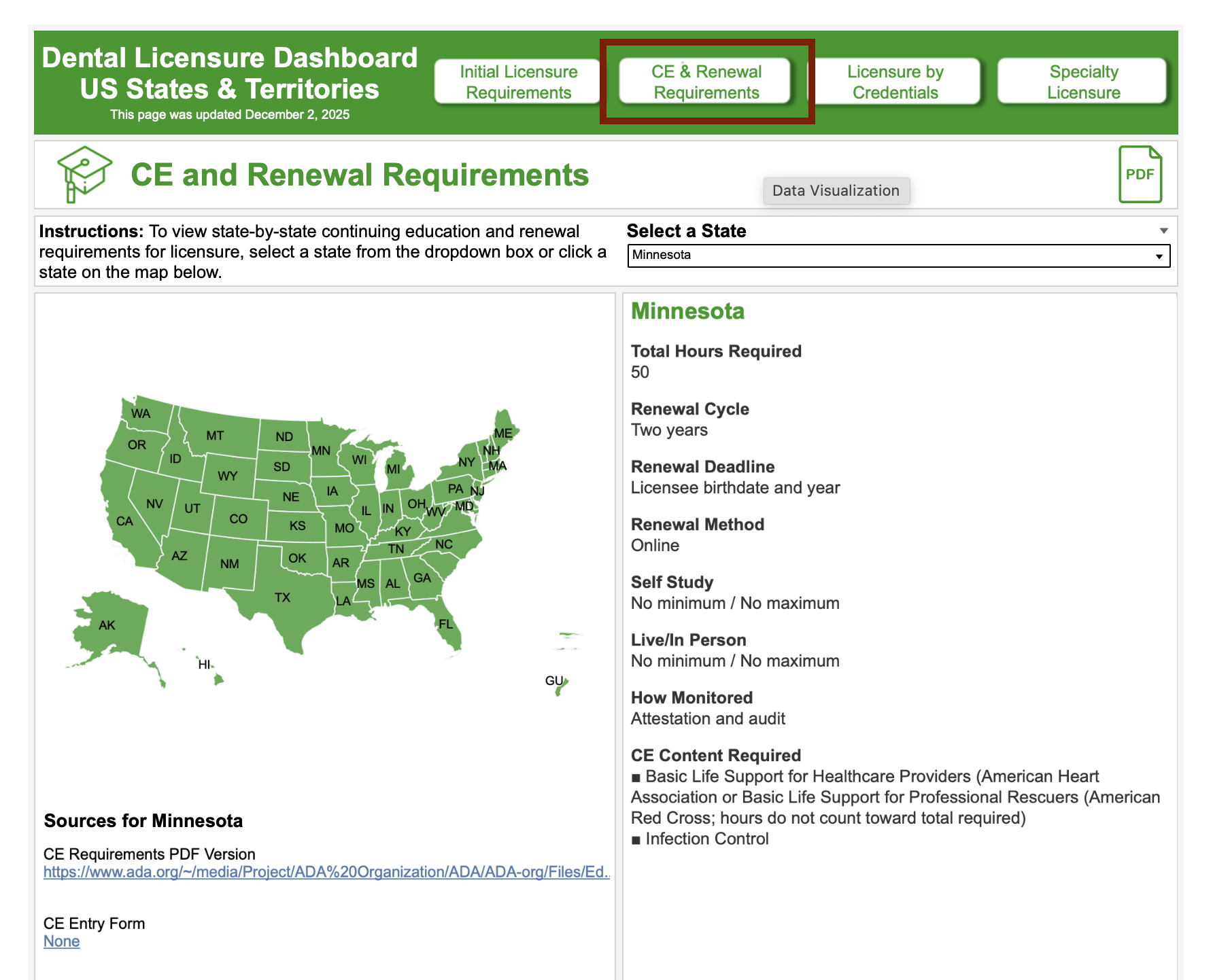Choose Georgia (GA) on the map
Screen dimensions: 1213x980
(422, 578)
